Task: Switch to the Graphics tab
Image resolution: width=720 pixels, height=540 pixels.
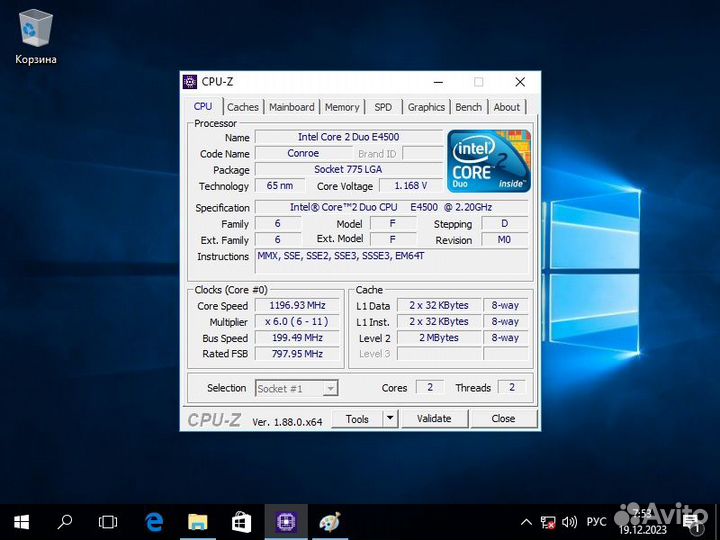Action: click(x=426, y=107)
